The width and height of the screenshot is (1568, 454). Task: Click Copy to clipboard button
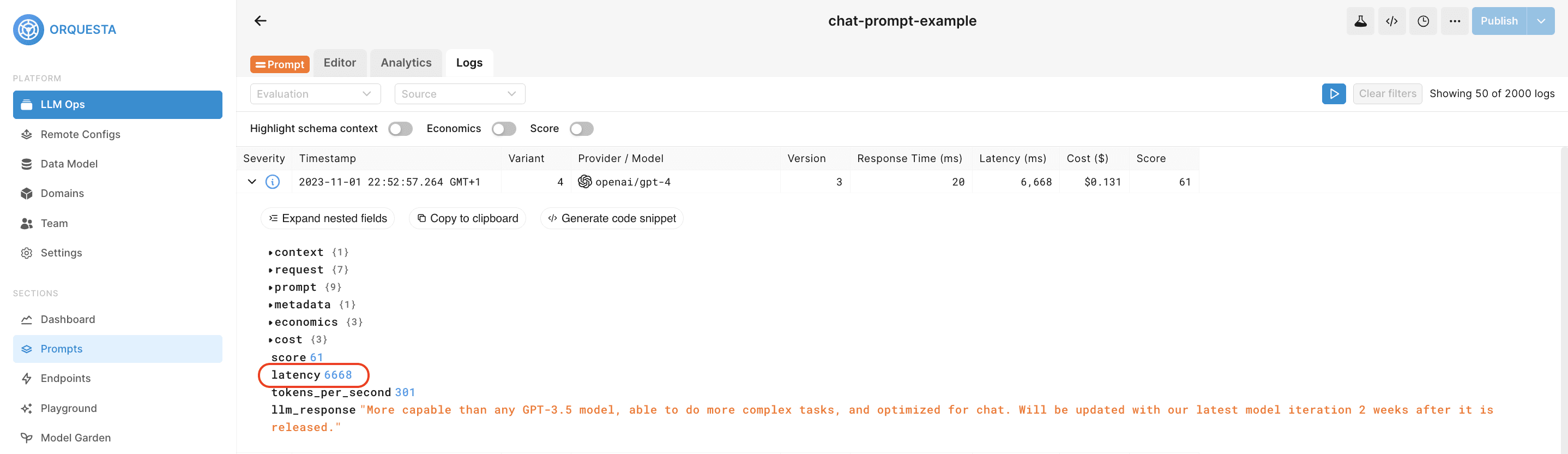tap(467, 219)
